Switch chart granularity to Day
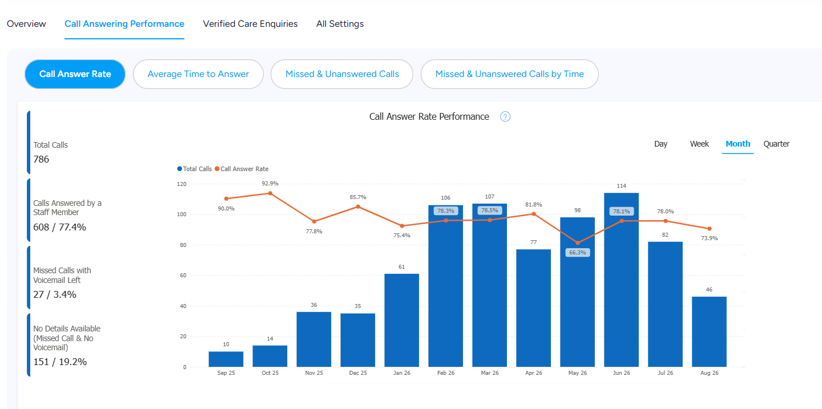 (661, 144)
